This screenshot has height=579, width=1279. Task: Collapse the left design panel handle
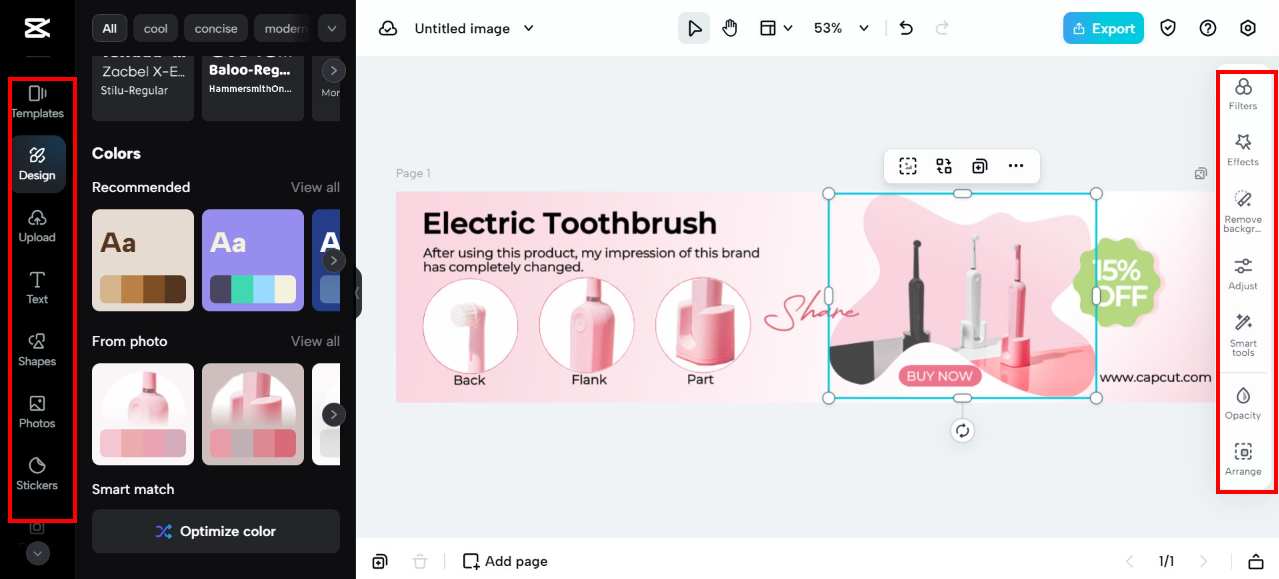[358, 293]
